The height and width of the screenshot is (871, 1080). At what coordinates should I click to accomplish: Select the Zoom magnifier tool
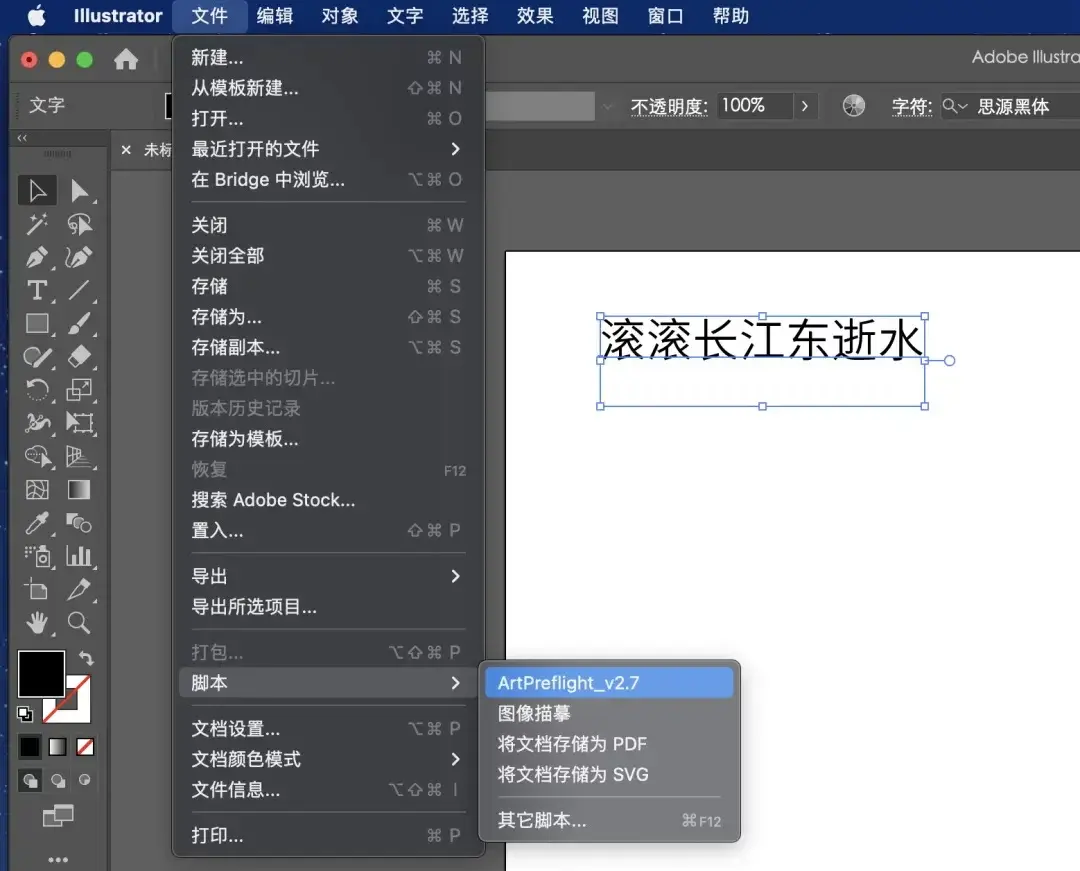pyautogui.click(x=79, y=623)
